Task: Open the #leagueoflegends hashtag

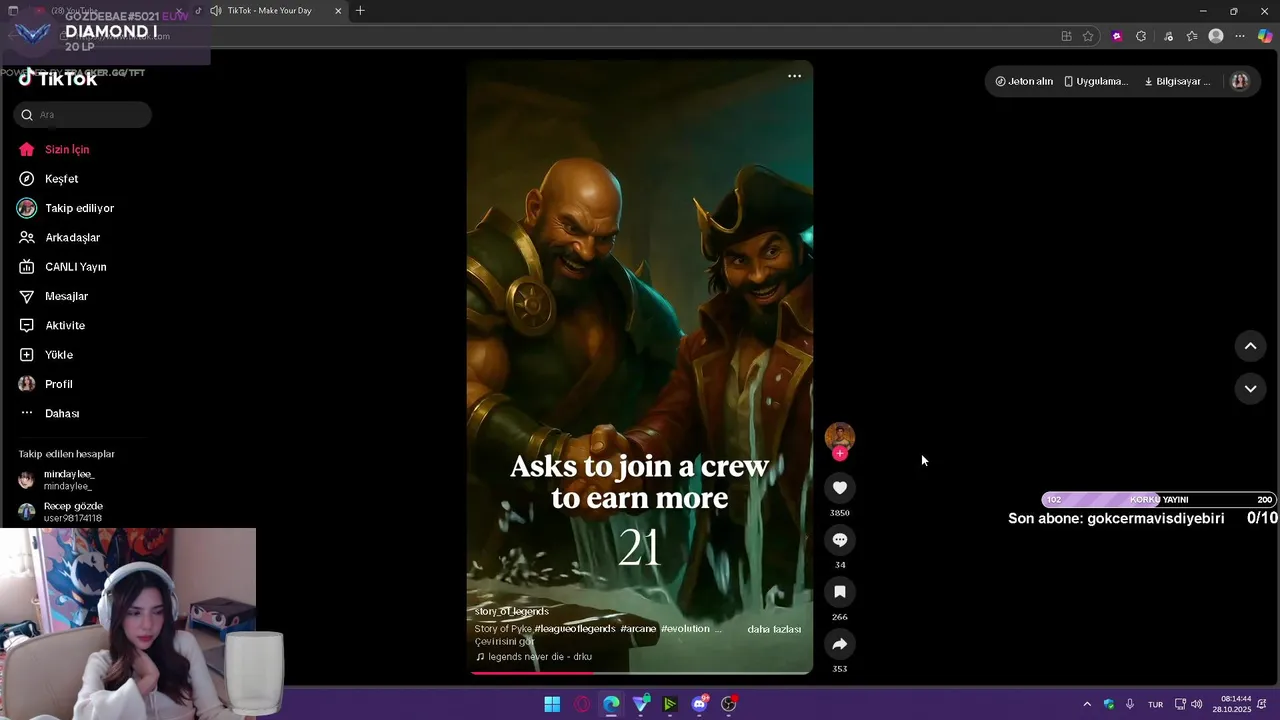Action: [575, 629]
